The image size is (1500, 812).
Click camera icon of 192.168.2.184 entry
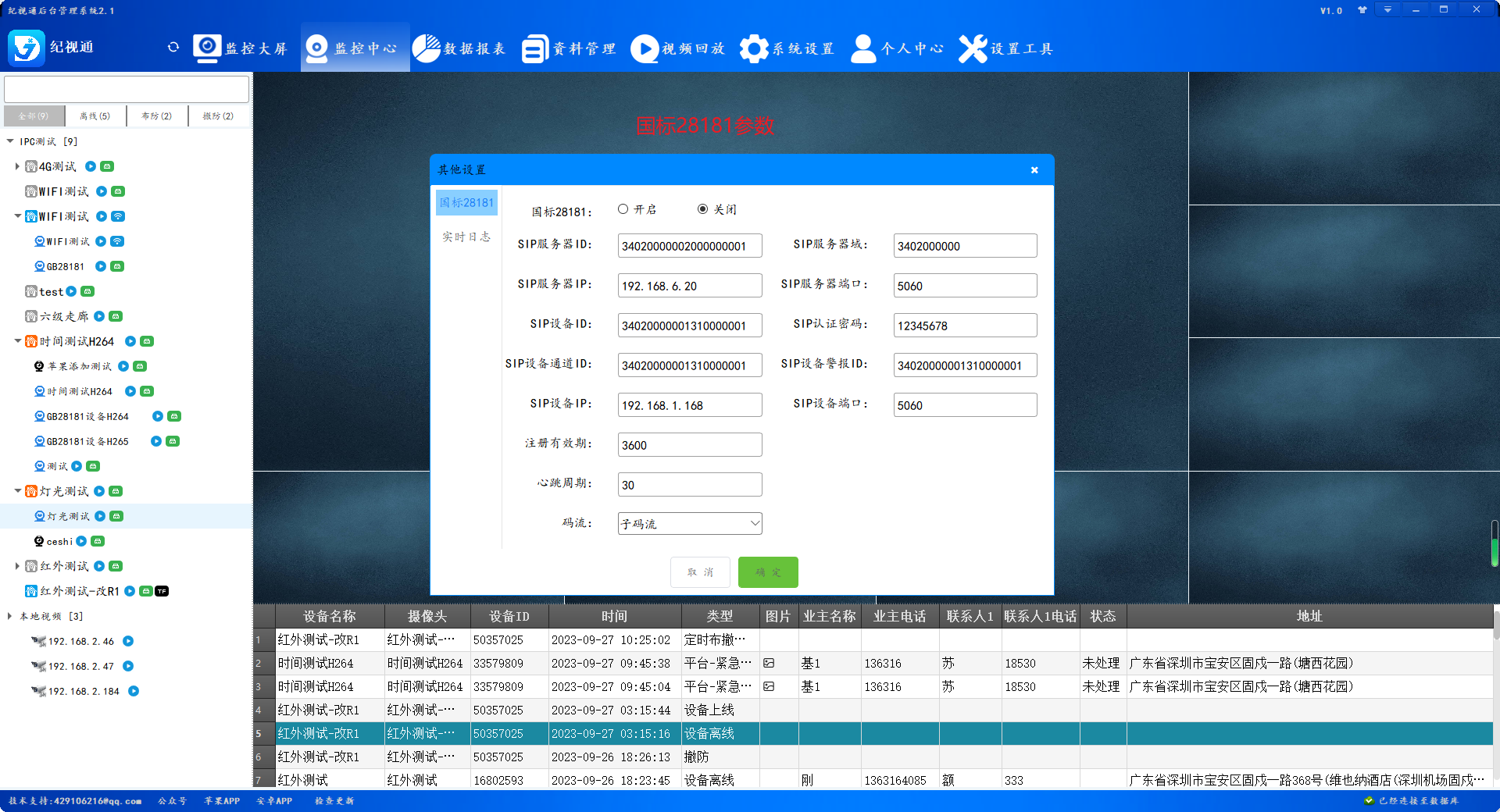point(38,691)
